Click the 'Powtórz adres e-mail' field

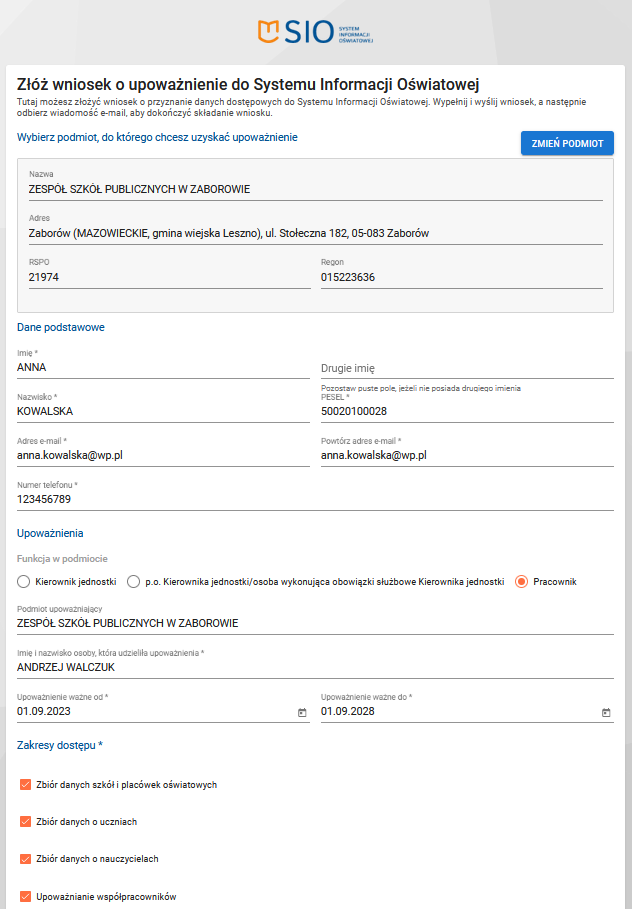(x=466, y=455)
